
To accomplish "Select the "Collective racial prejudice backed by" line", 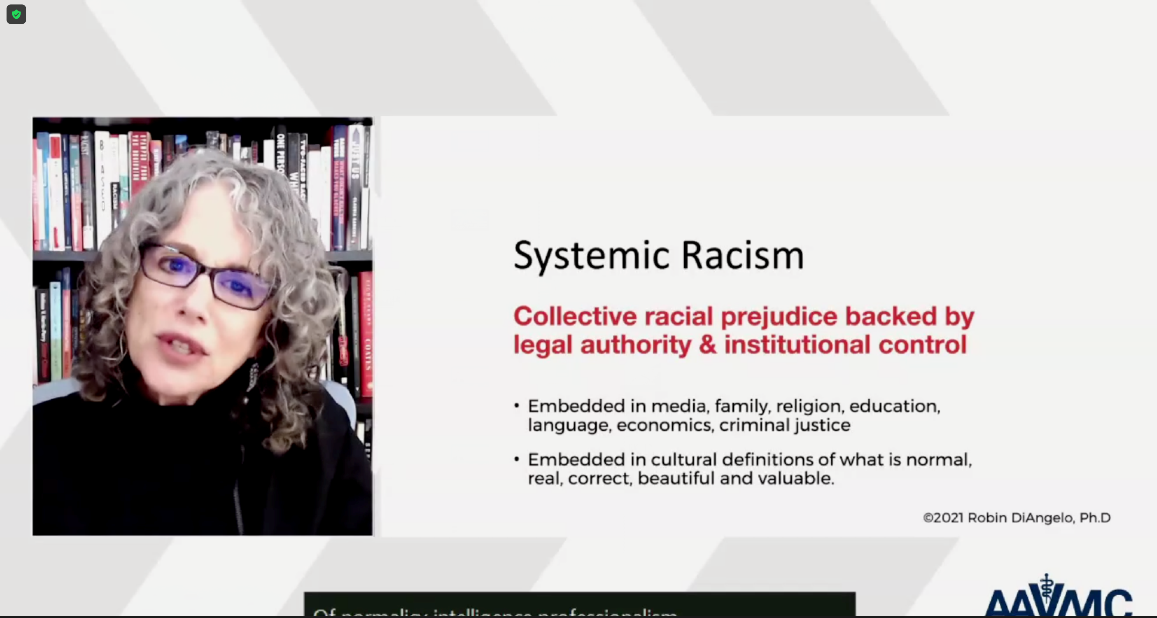I will (x=743, y=317).
